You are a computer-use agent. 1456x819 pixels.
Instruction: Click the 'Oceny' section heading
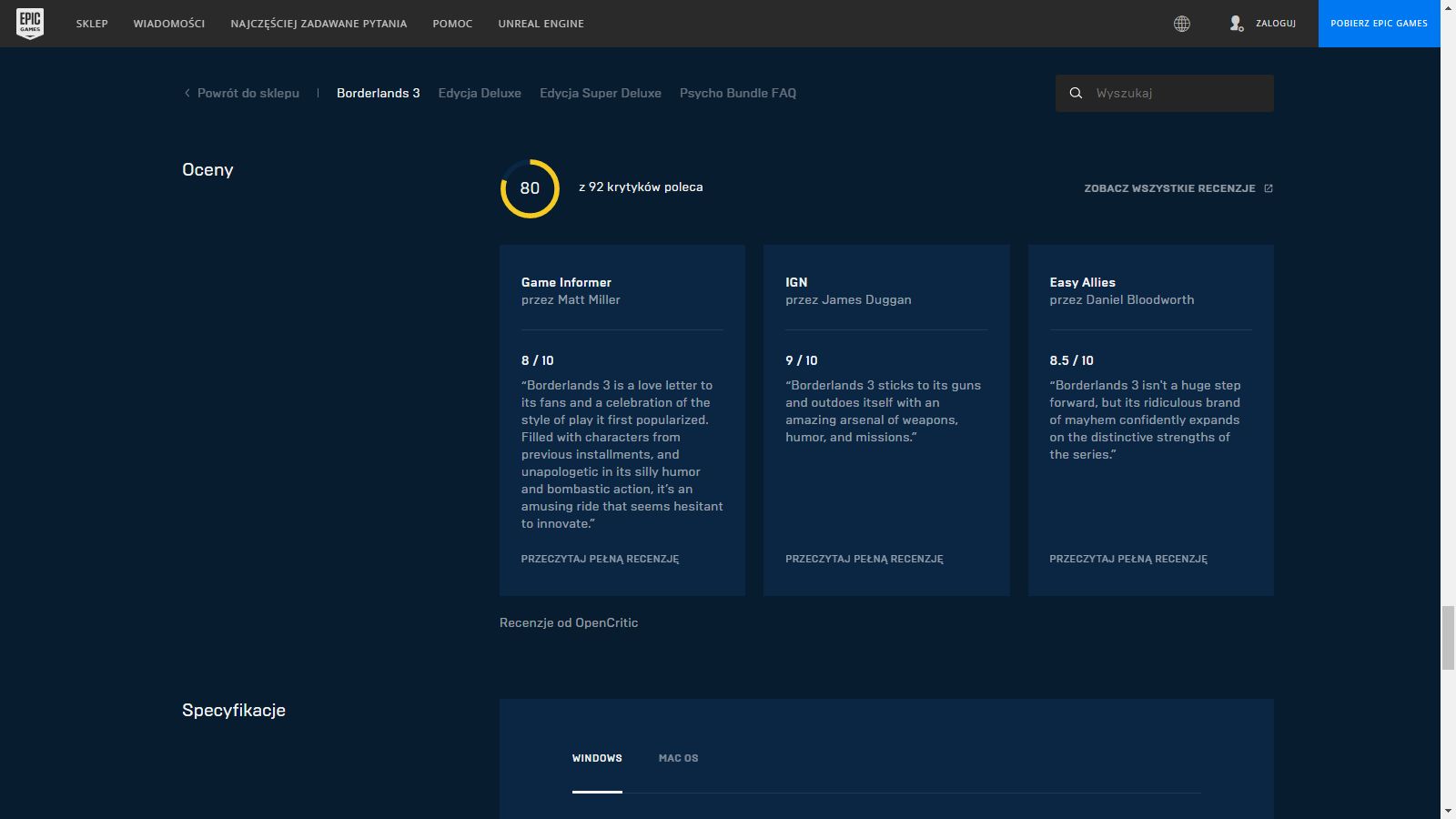pos(207,170)
